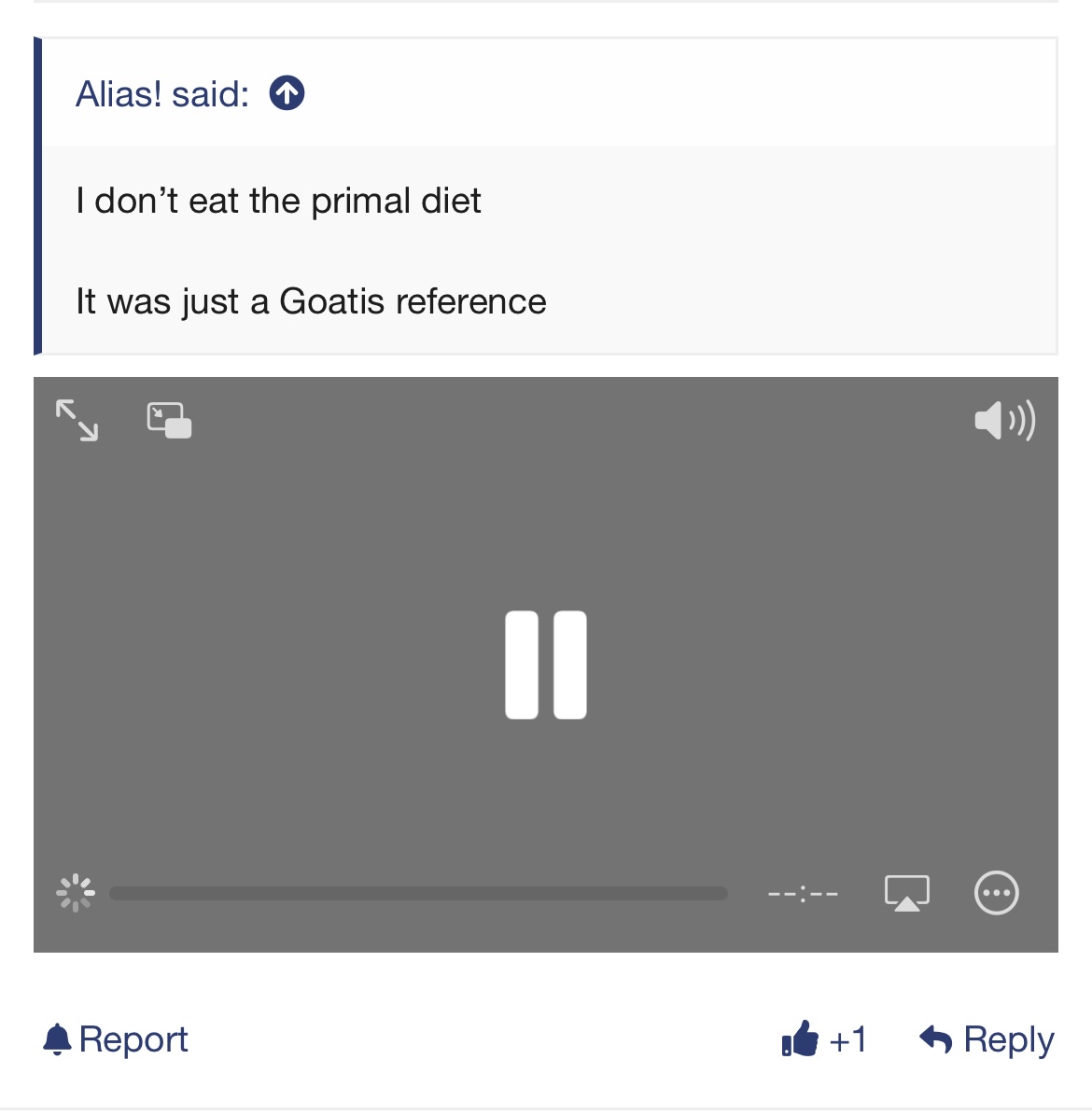Click the "Reply" text label

point(1008,1039)
